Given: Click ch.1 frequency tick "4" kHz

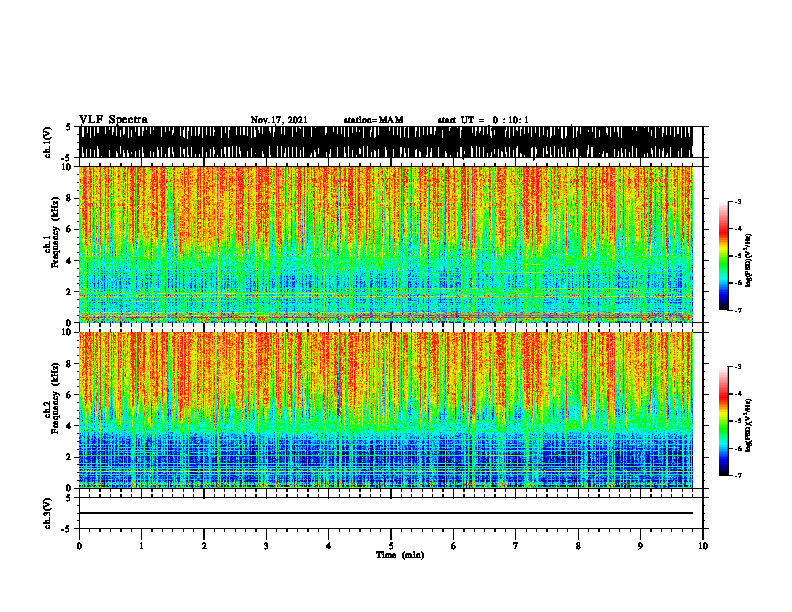Looking at the screenshot, I should 70,261.
